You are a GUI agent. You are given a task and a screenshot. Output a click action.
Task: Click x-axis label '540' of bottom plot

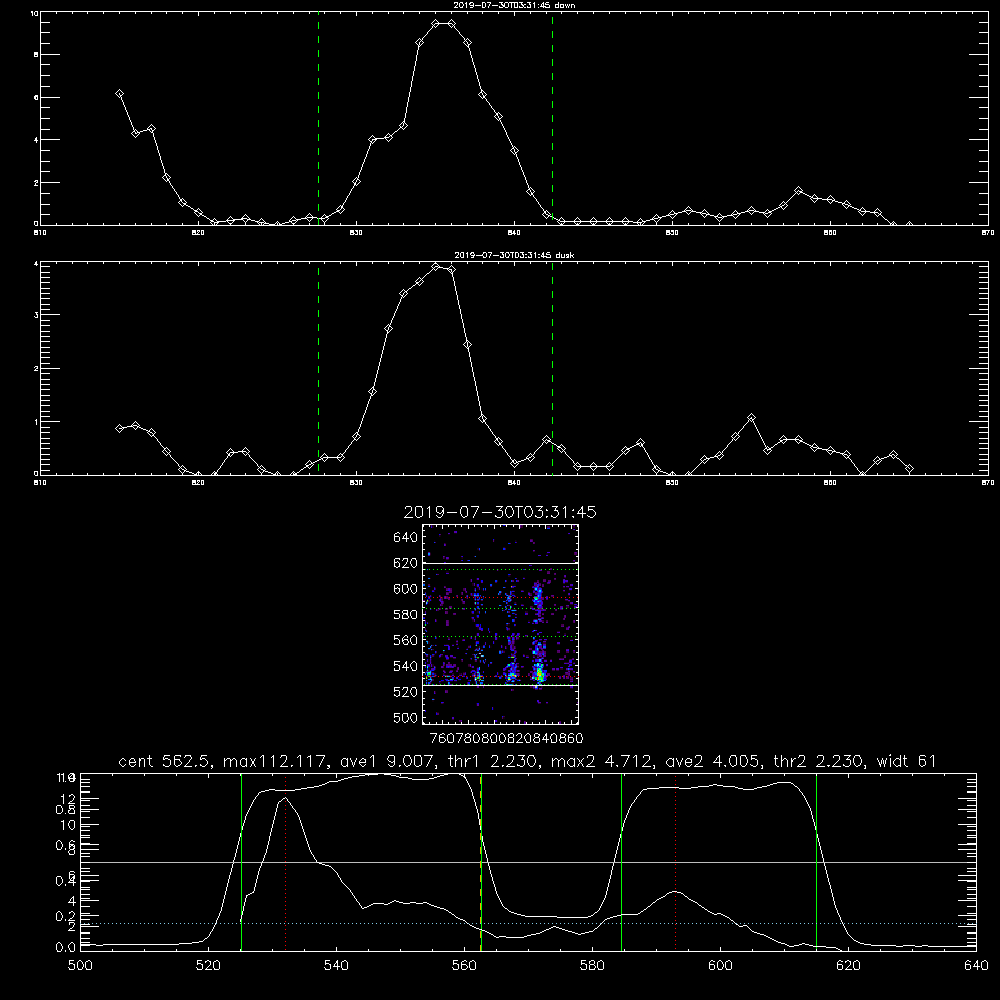(x=336, y=966)
